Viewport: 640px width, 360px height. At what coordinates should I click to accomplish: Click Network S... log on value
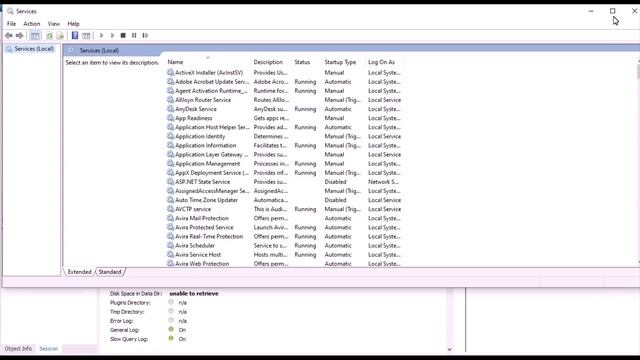[x=383, y=182]
